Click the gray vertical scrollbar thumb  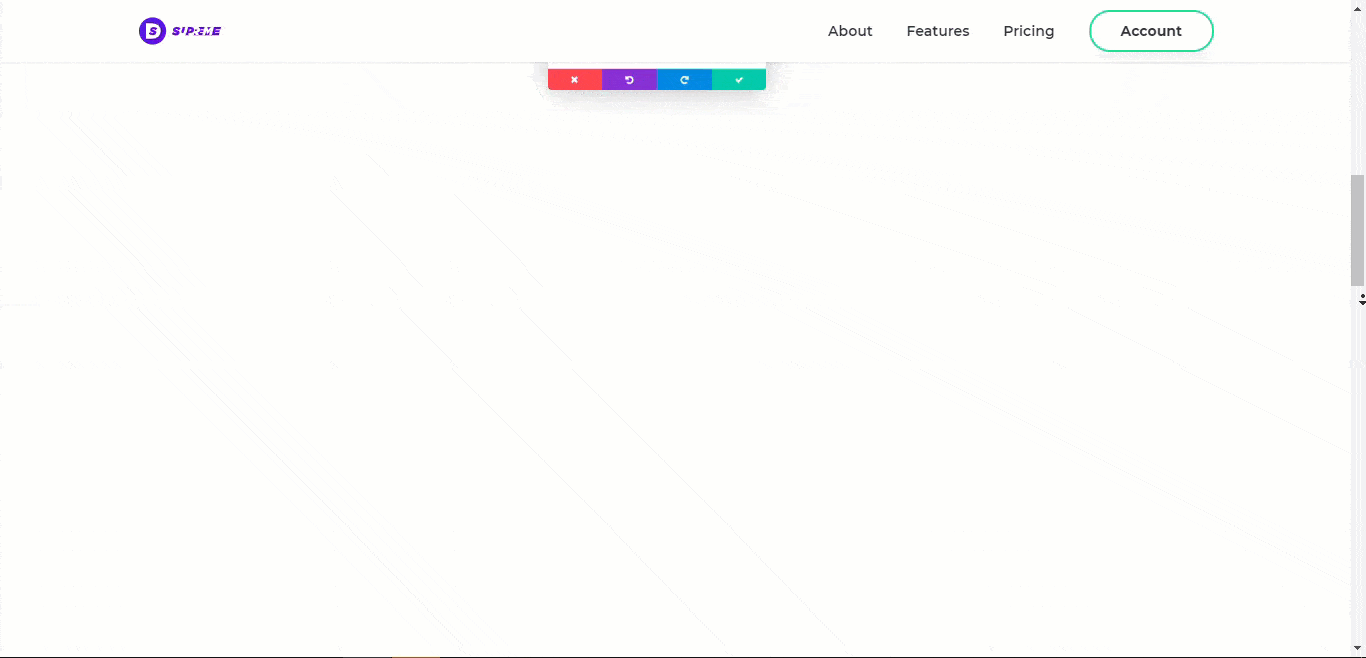[x=1358, y=230]
